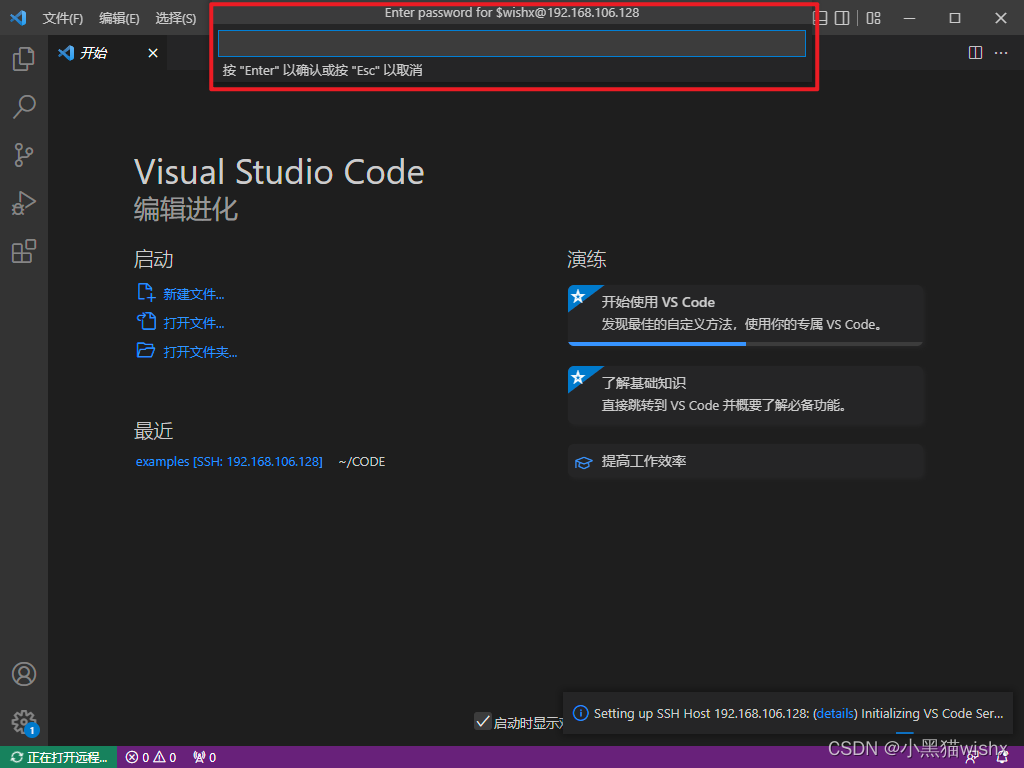This screenshot has width=1024, height=768.
Task: Open the editor more actions ellipsis menu
Action: pos(1001,52)
